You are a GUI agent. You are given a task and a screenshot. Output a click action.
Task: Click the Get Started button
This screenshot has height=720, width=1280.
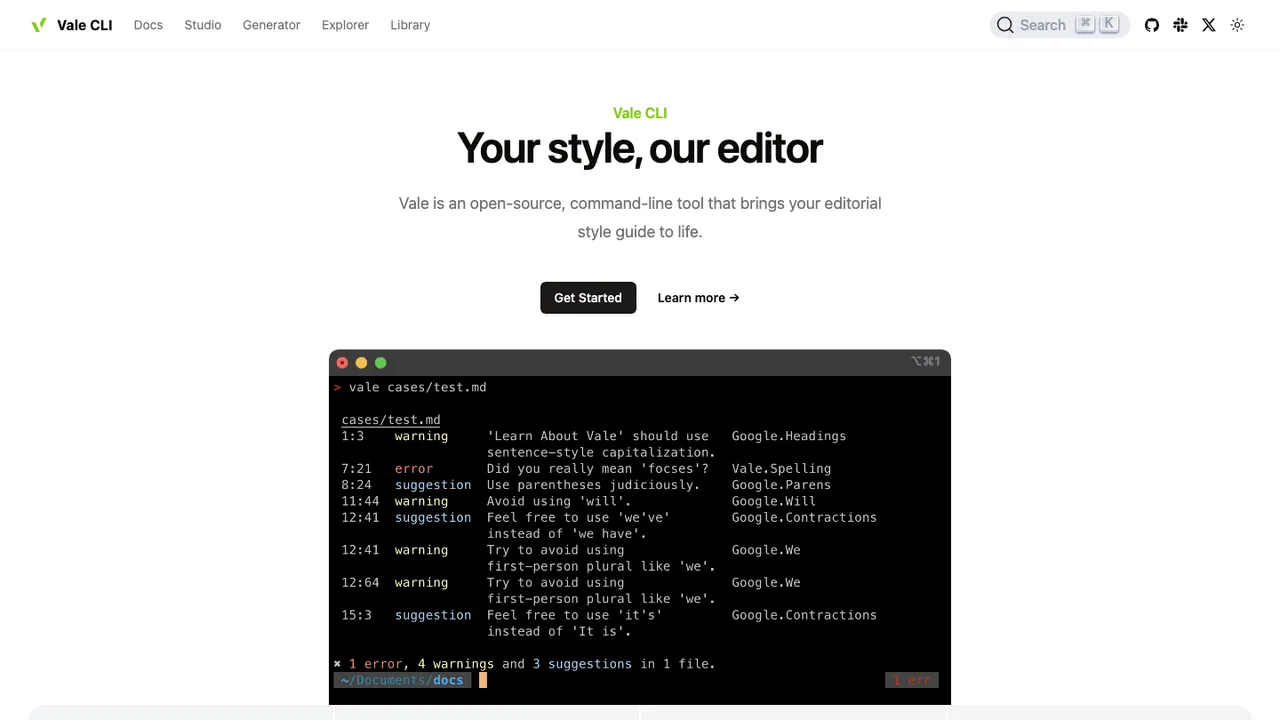coord(588,298)
